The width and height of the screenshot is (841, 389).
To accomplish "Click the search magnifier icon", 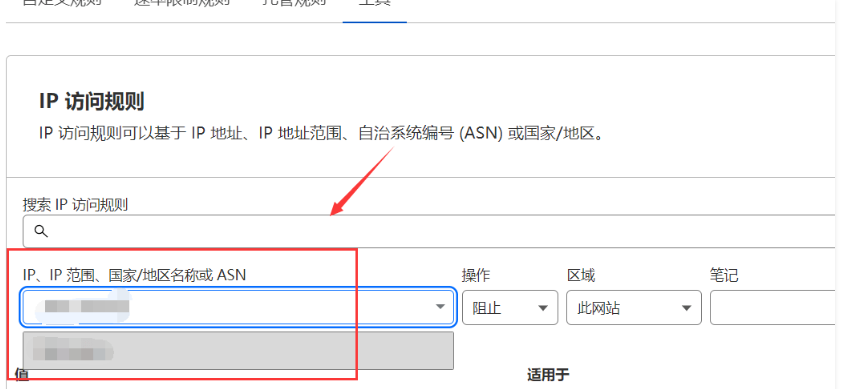I will [x=41, y=231].
